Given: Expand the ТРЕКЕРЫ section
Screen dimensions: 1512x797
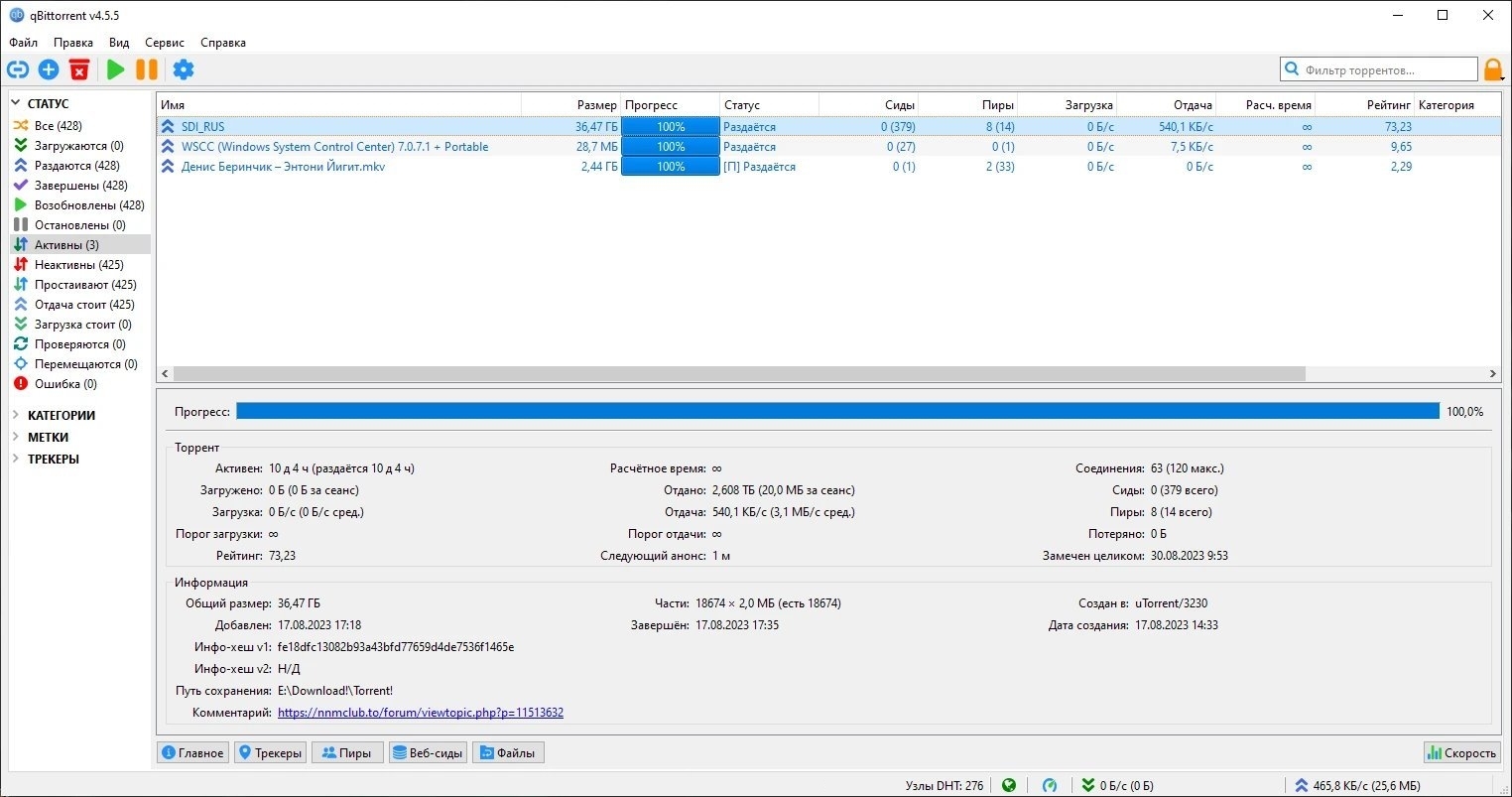Looking at the screenshot, I should click(x=16, y=459).
